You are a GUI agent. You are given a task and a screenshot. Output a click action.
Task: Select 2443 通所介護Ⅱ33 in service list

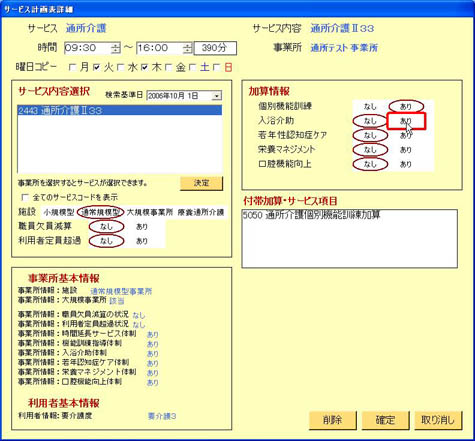click(119, 110)
